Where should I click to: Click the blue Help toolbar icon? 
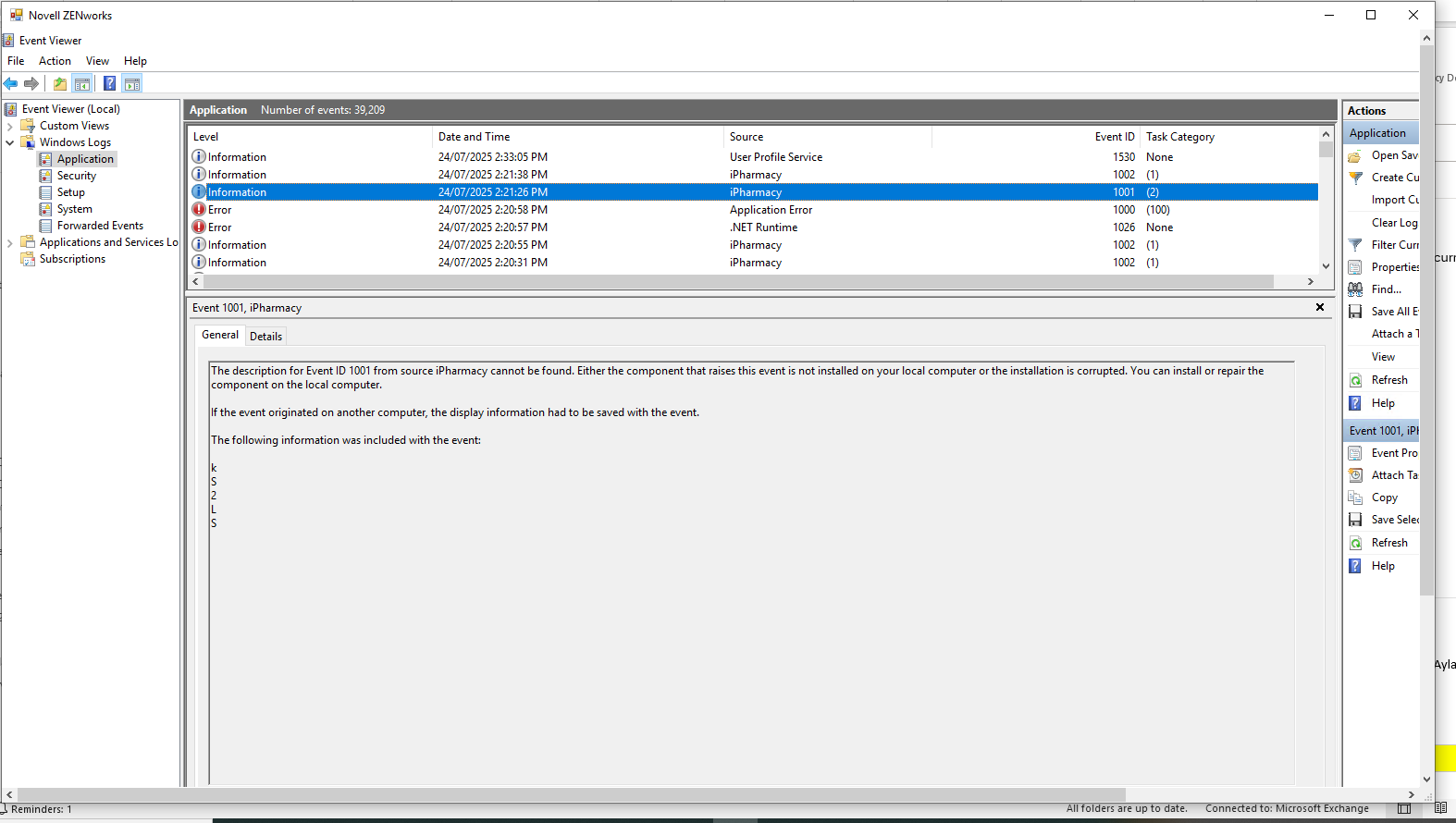[109, 83]
